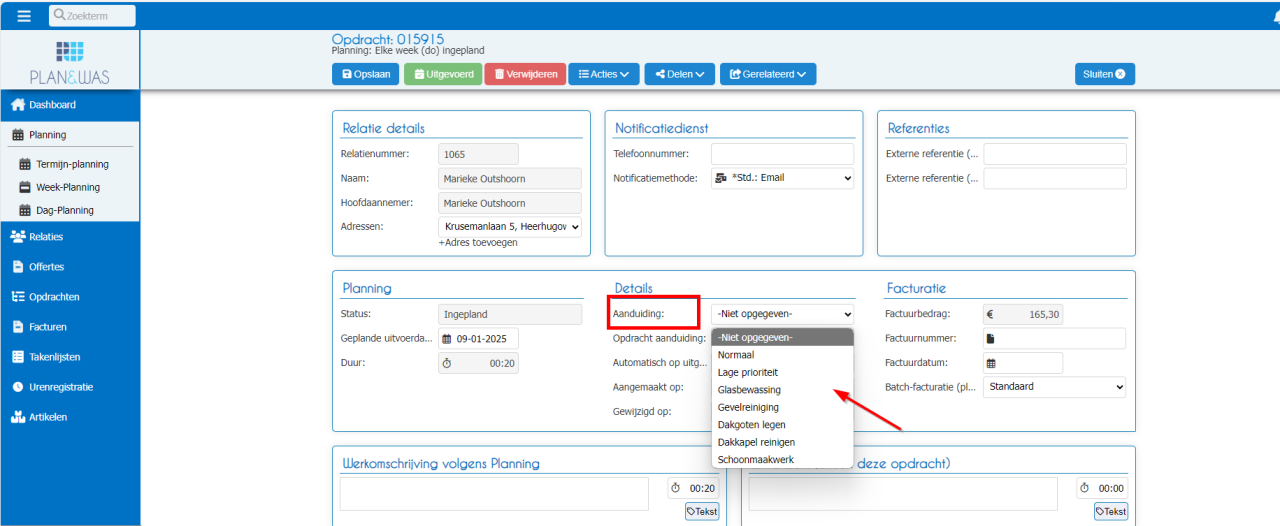Click the Duur time field
Viewport: 1280px width, 526px height.
[478, 363]
